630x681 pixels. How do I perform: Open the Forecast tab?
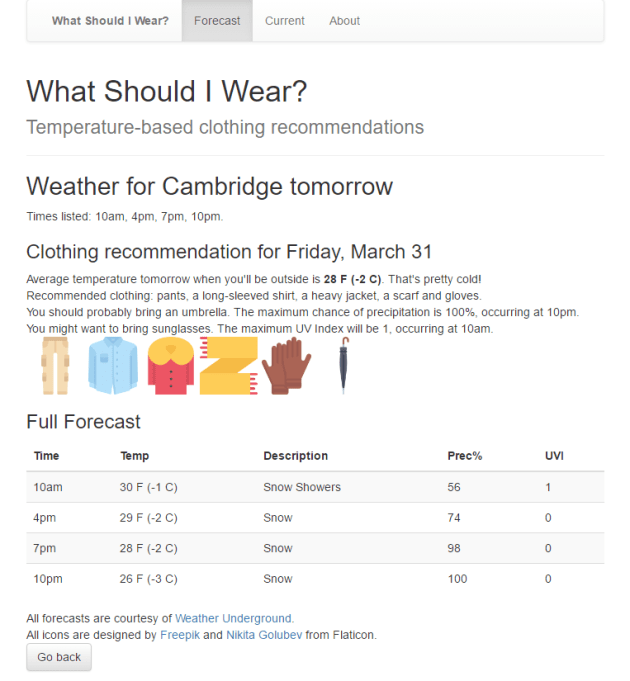(217, 21)
